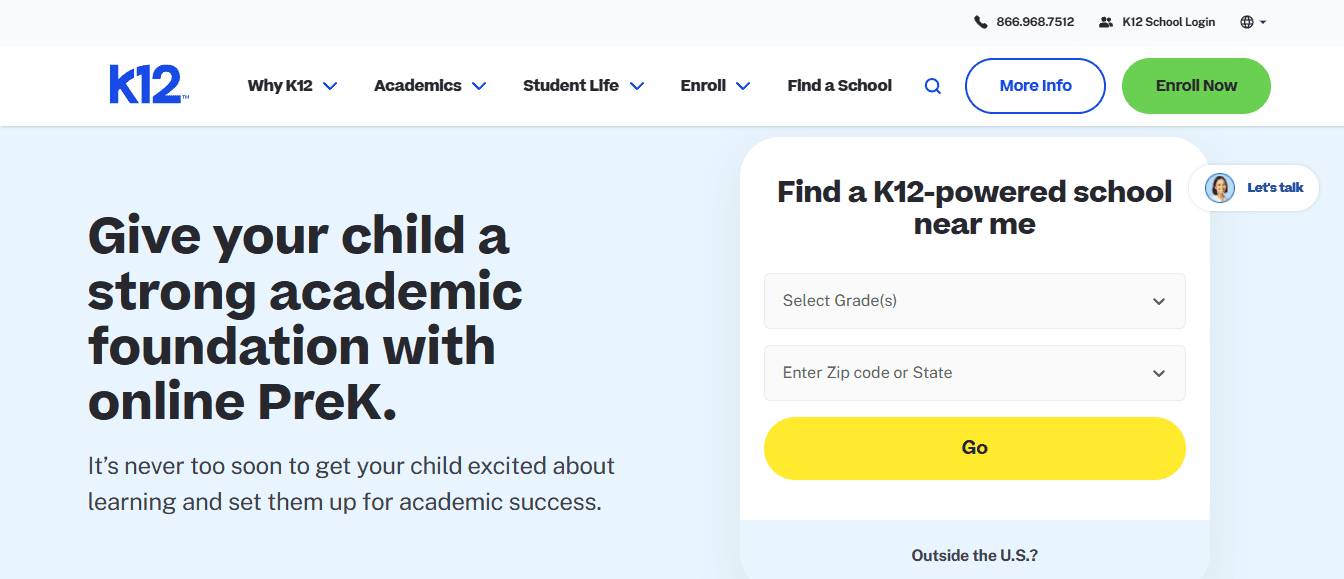The width and height of the screenshot is (1344, 579).
Task: Expand the Student Life dropdown arrow
Action: click(x=639, y=86)
